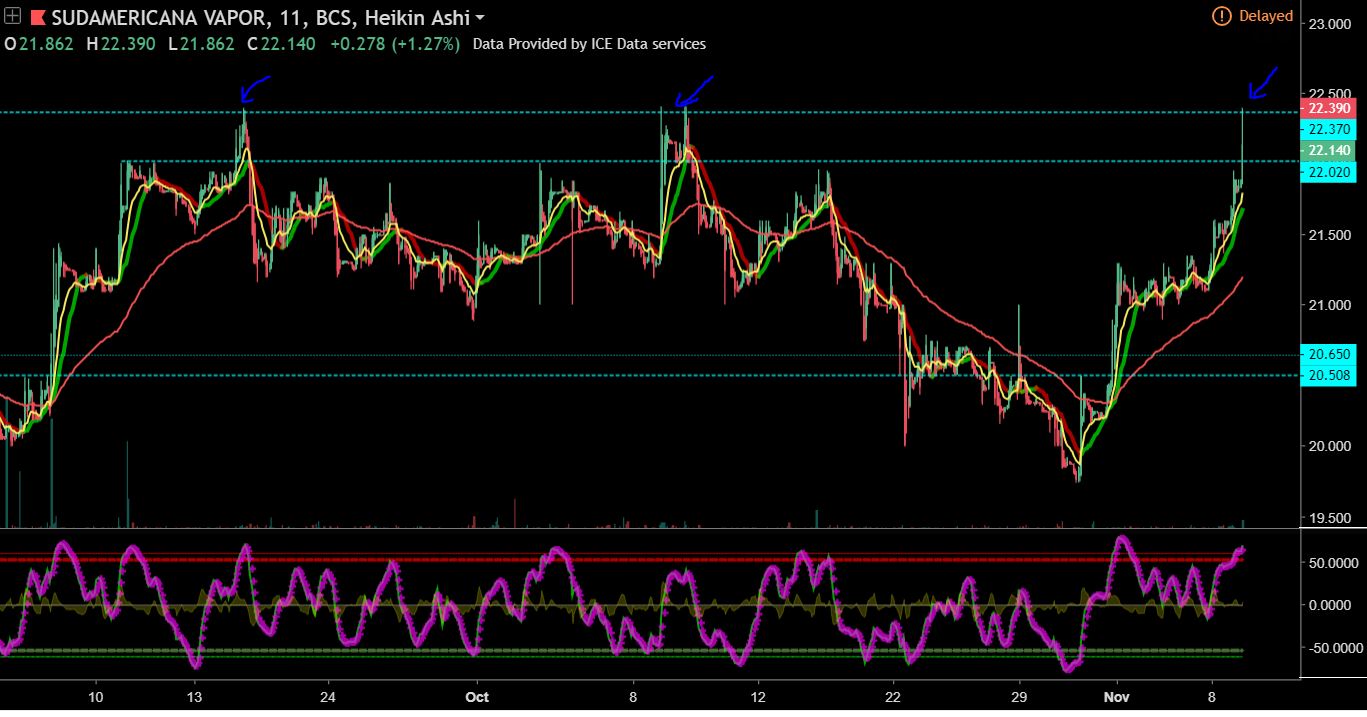Click the 29 date label on the time axis
This screenshot has height=717, width=1367.
1019,696
